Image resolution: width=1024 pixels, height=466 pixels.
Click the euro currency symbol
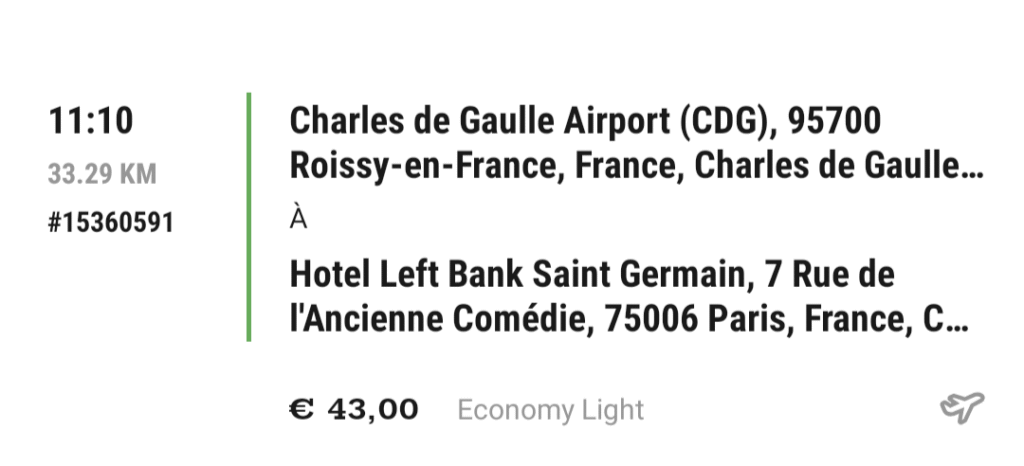tap(302, 409)
